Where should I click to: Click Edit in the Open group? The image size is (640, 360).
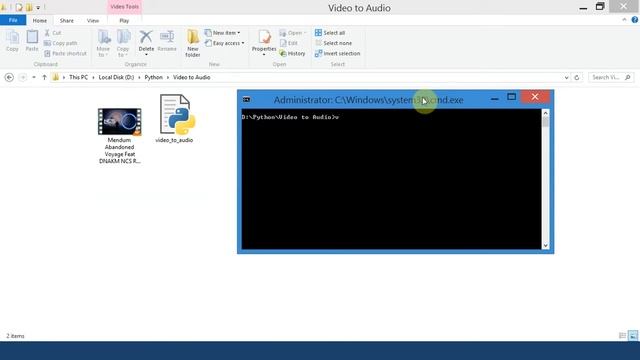289,43
